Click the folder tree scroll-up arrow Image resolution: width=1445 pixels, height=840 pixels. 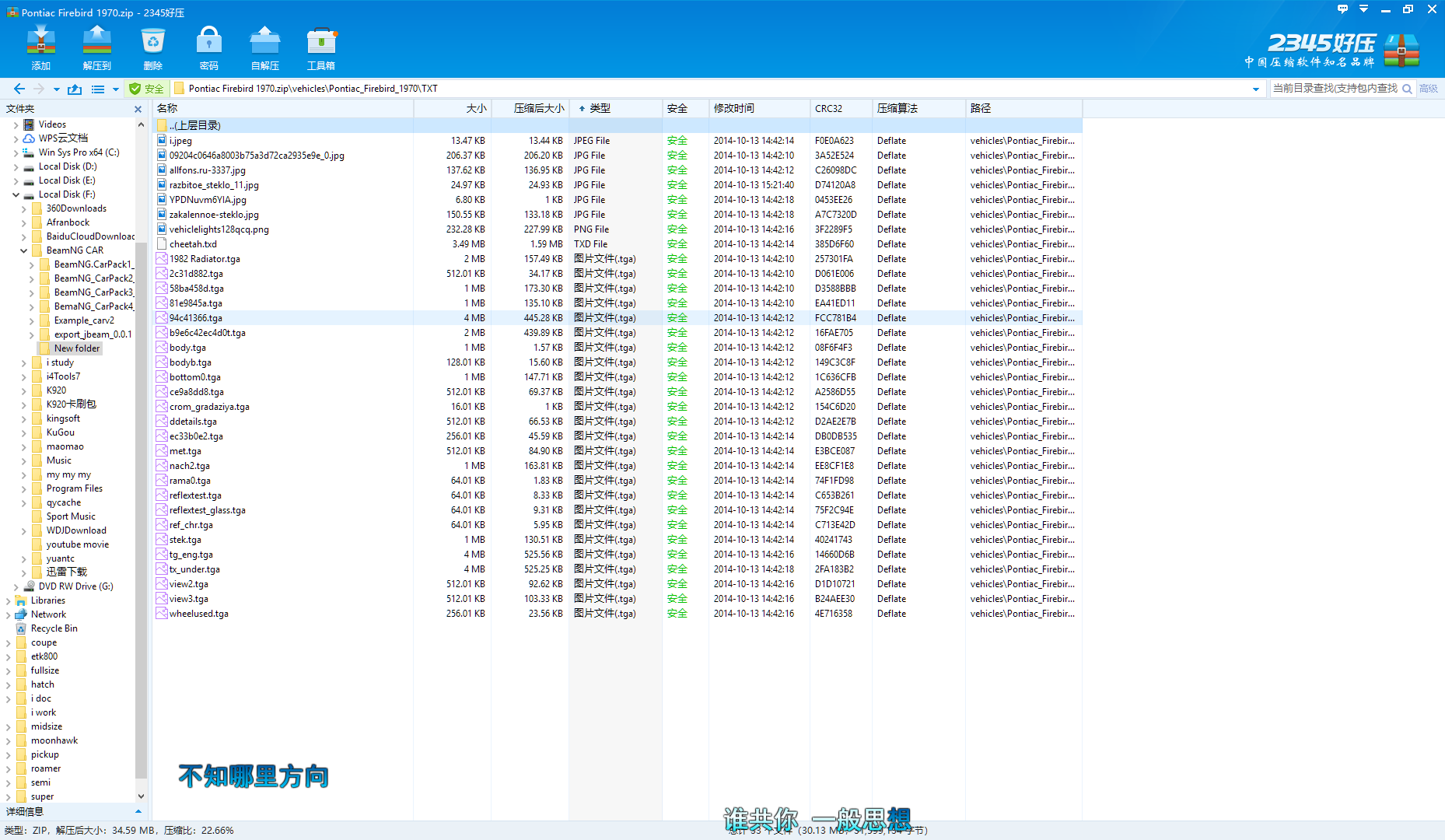pyautogui.click(x=141, y=124)
